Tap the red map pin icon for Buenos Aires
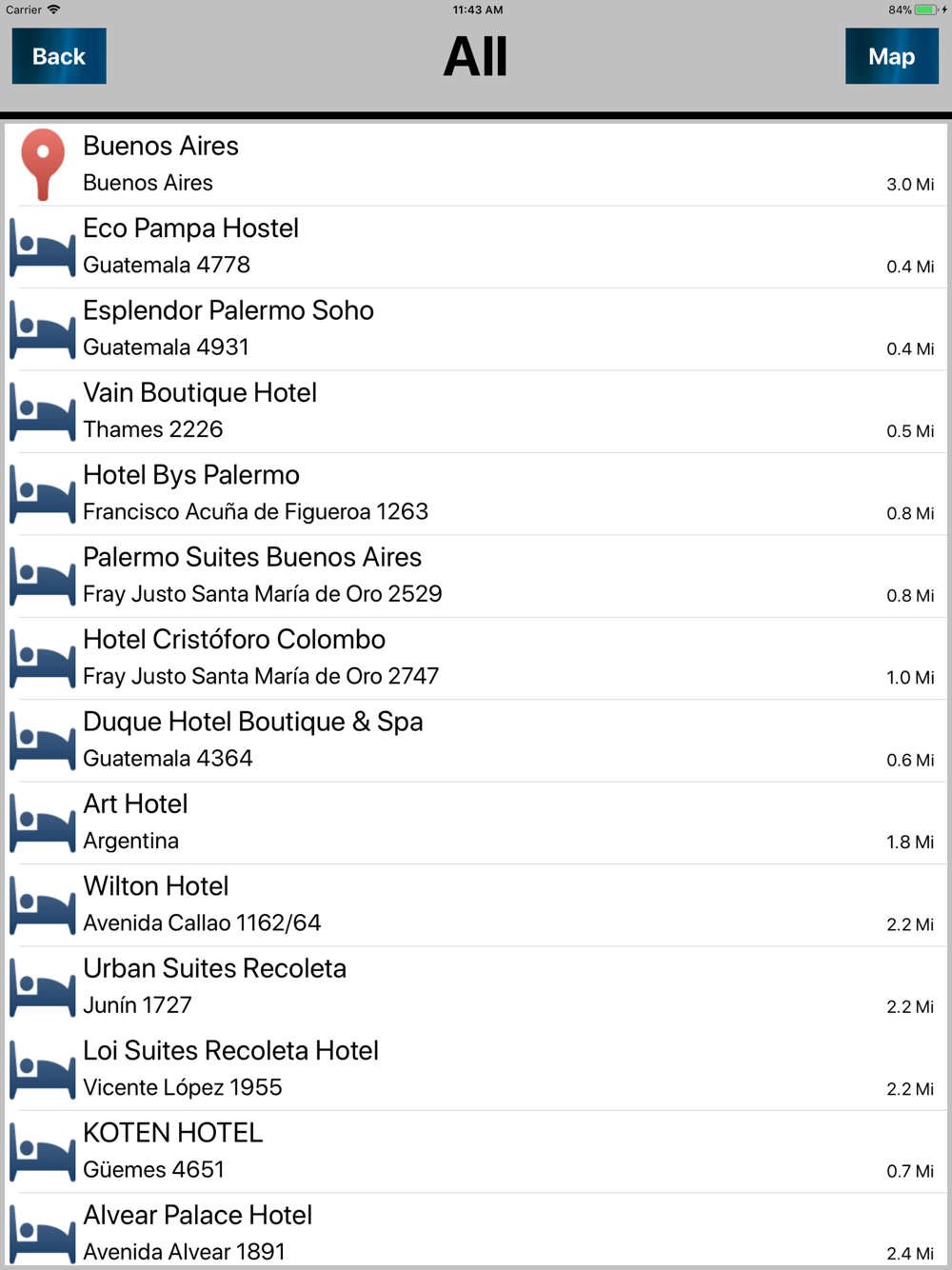This screenshot has width=952, height=1270. pyautogui.click(x=43, y=165)
